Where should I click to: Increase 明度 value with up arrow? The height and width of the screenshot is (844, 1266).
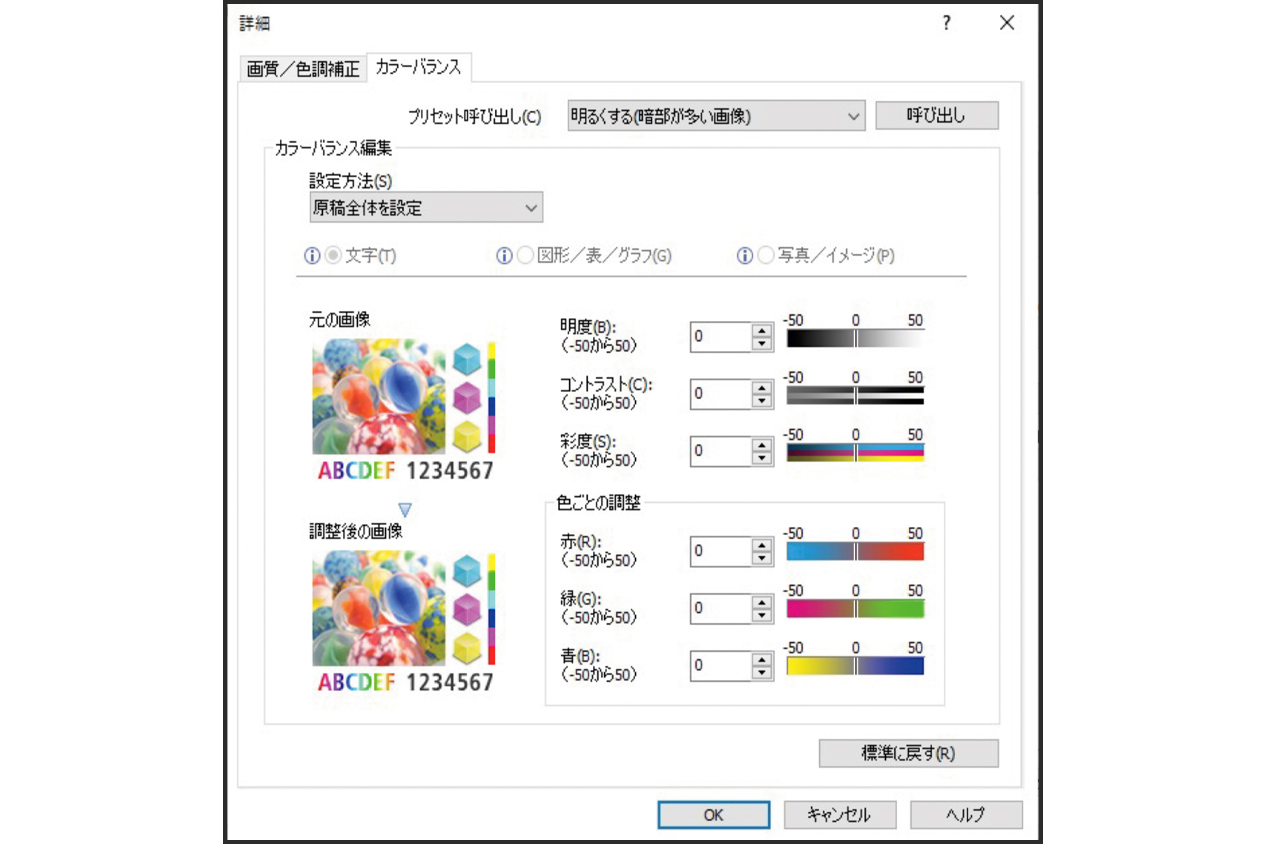(x=762, y=330)
